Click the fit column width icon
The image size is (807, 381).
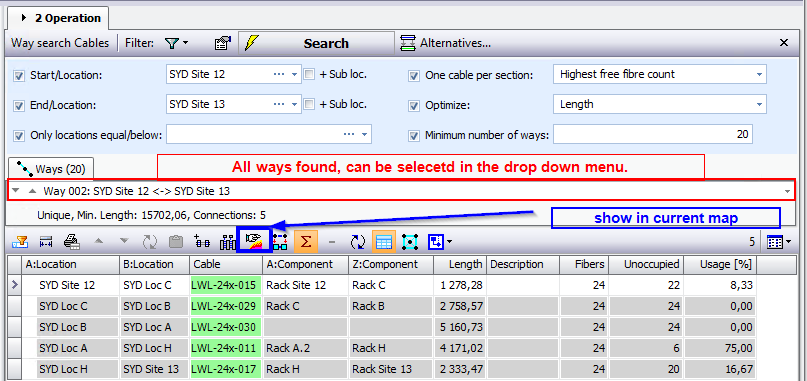[x=46, y=241]
